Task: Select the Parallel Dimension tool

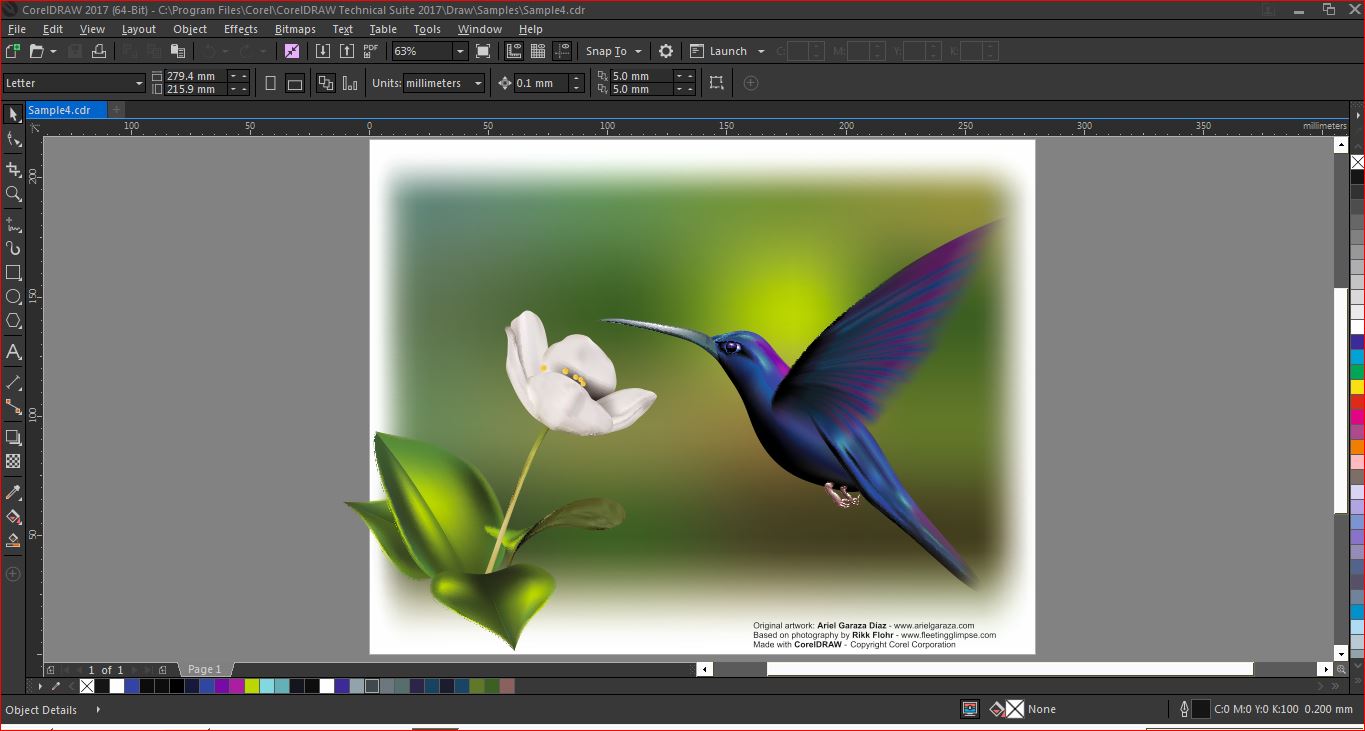Action: click(13, 383)
